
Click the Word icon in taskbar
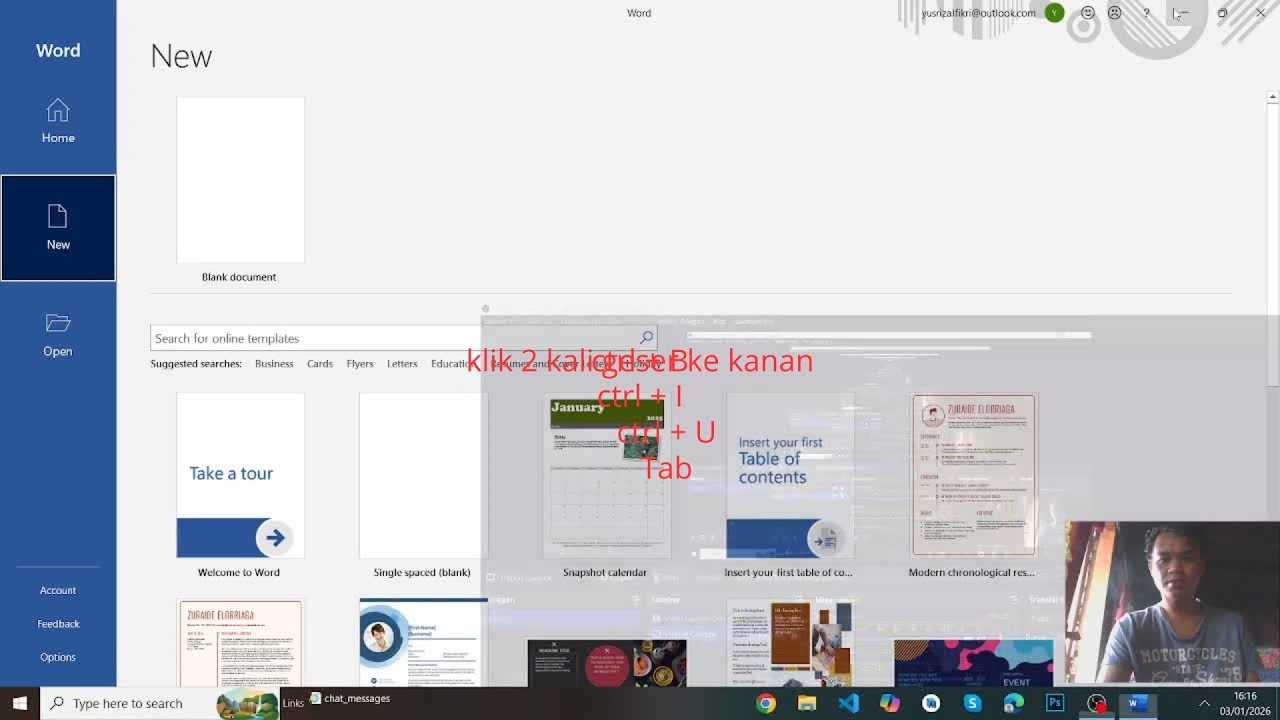(1136, 704)
